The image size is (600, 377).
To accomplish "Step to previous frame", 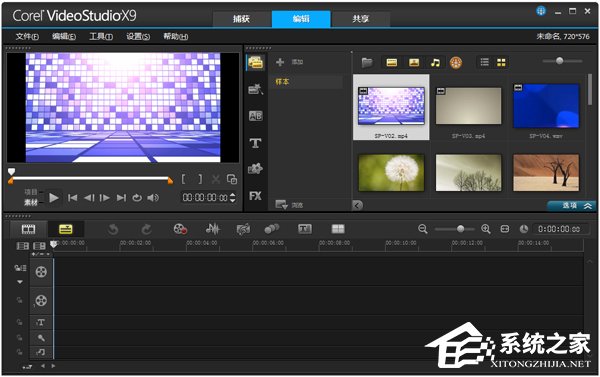I will [89, 198].
